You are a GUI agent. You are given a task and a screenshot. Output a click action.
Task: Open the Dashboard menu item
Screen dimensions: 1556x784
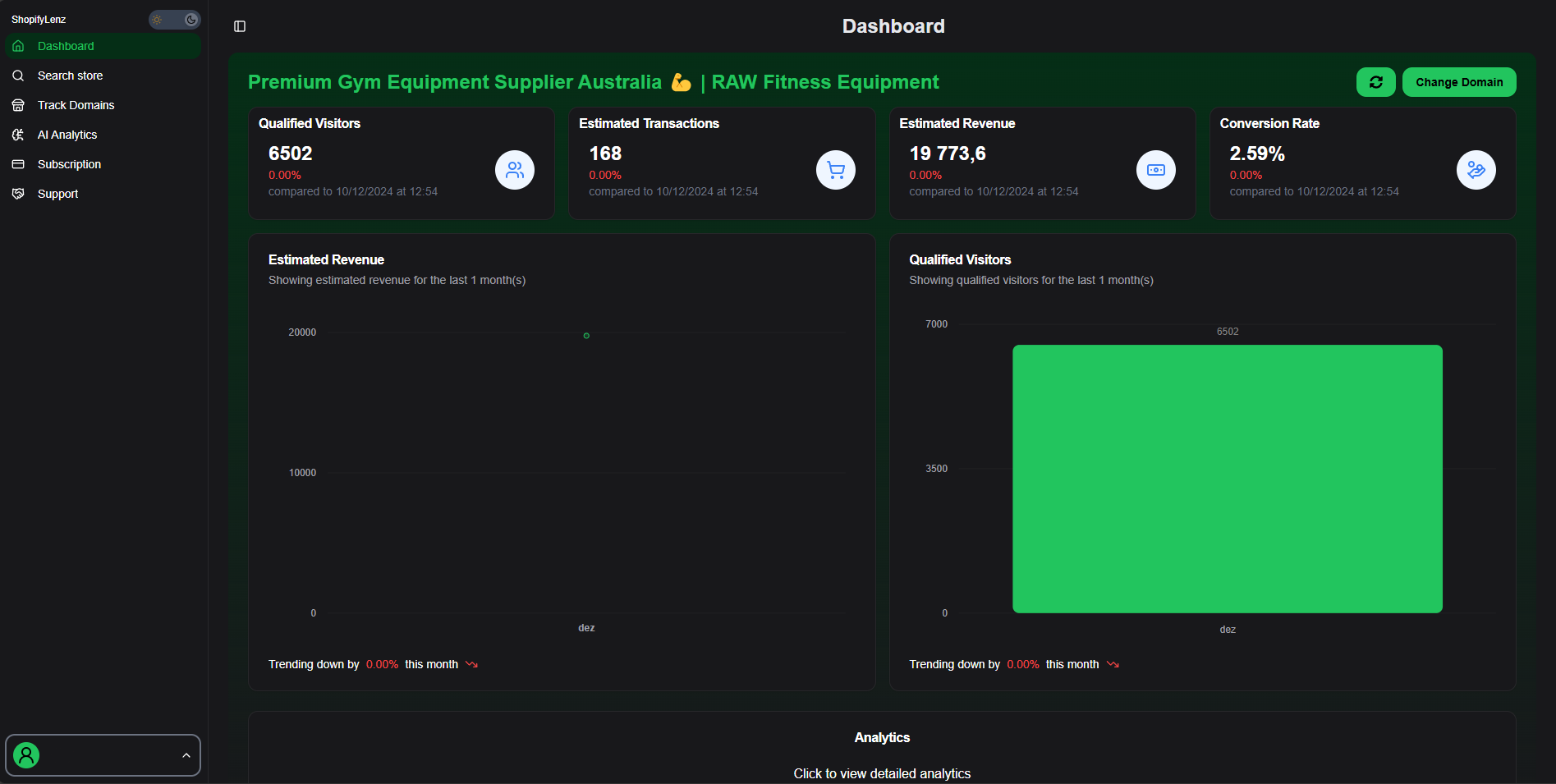(103, 46)
